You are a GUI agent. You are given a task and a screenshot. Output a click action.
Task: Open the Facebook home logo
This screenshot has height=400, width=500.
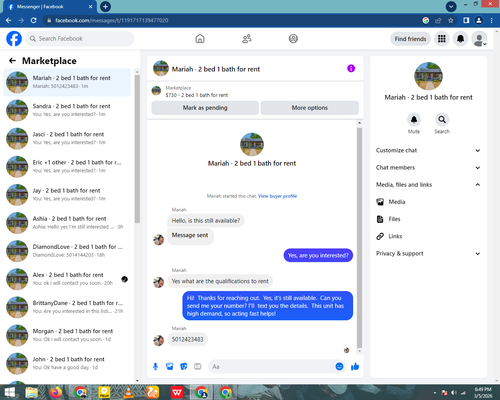click(x=14, y=39)
